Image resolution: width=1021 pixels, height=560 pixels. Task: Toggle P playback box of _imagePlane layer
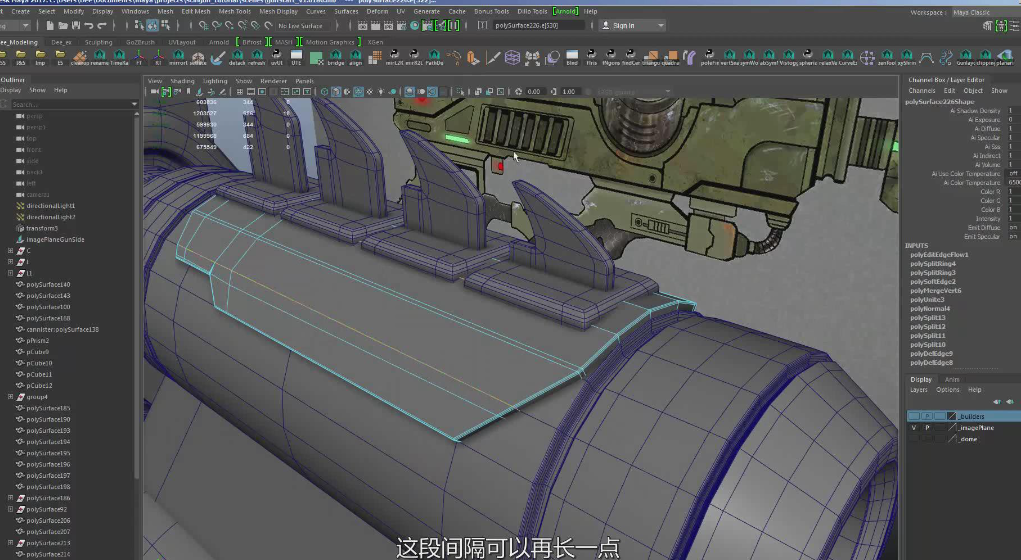[927, 428]
